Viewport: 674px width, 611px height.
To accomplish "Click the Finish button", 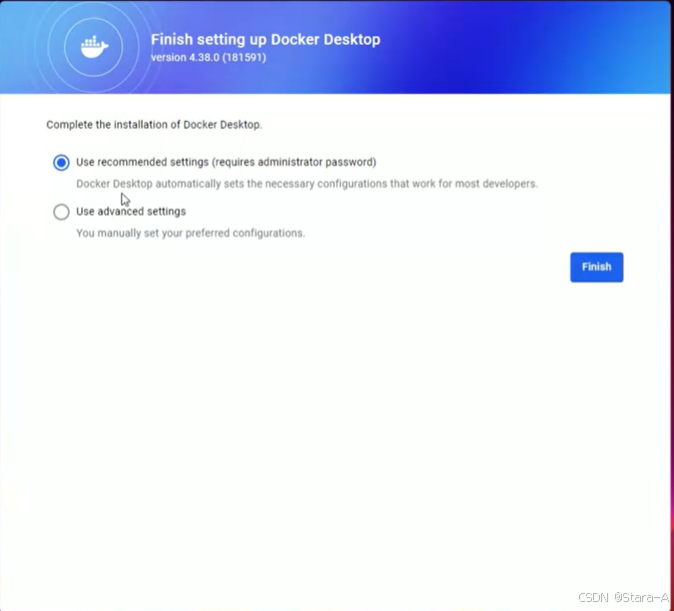I will point(597,267).
